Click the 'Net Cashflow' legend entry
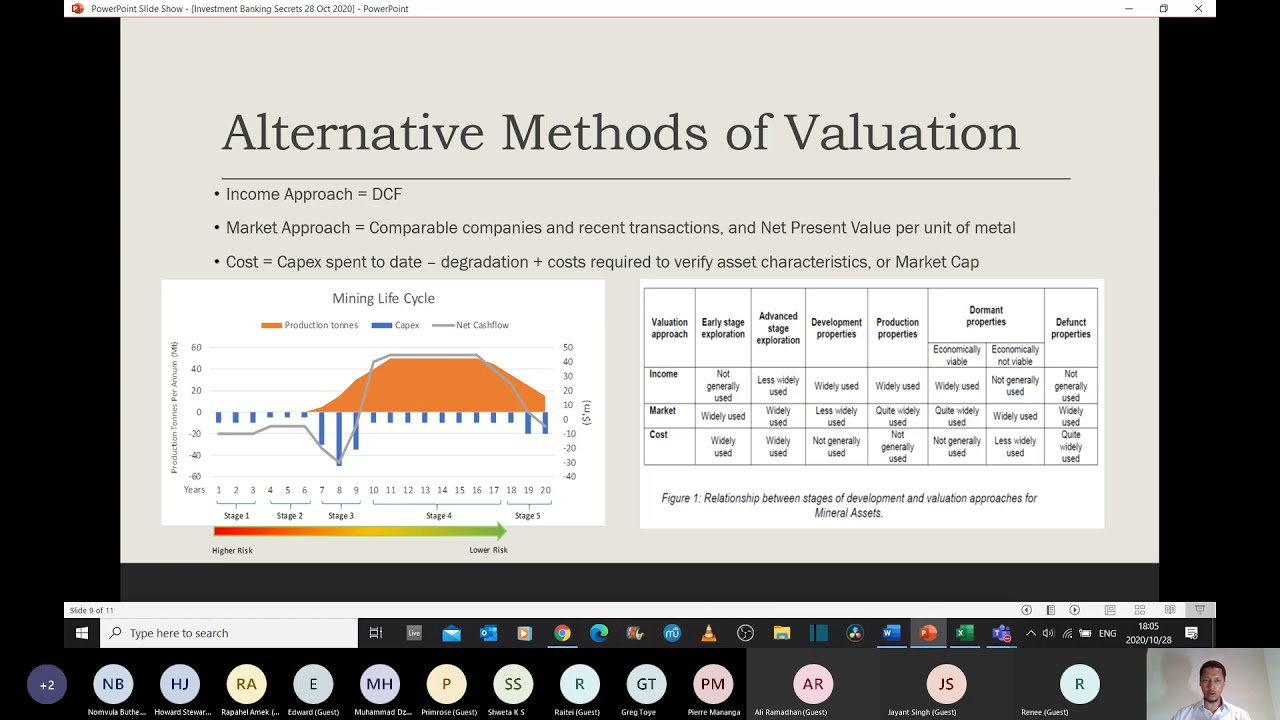 tap(470, 325)
